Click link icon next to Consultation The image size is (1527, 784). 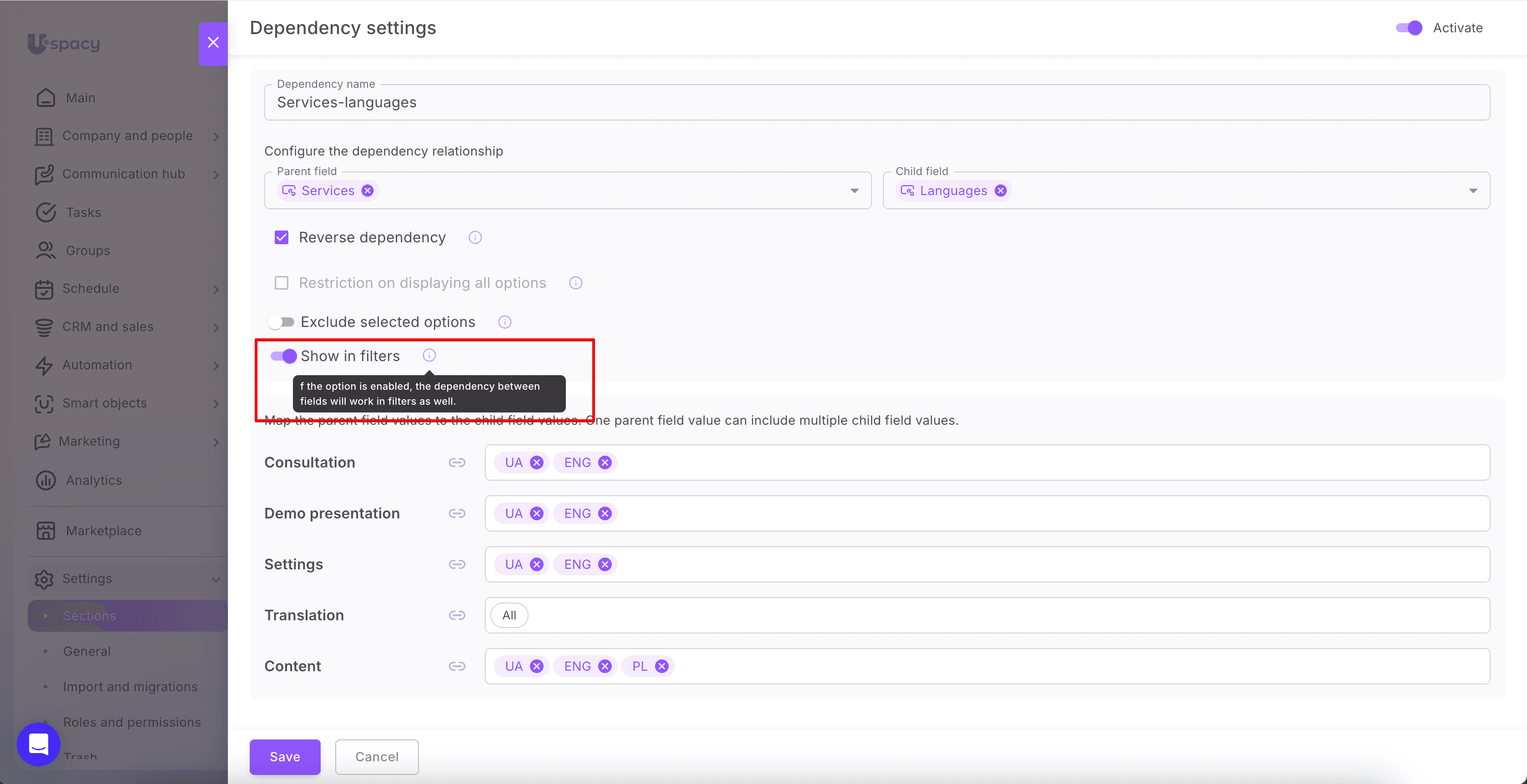pos(456,462)
